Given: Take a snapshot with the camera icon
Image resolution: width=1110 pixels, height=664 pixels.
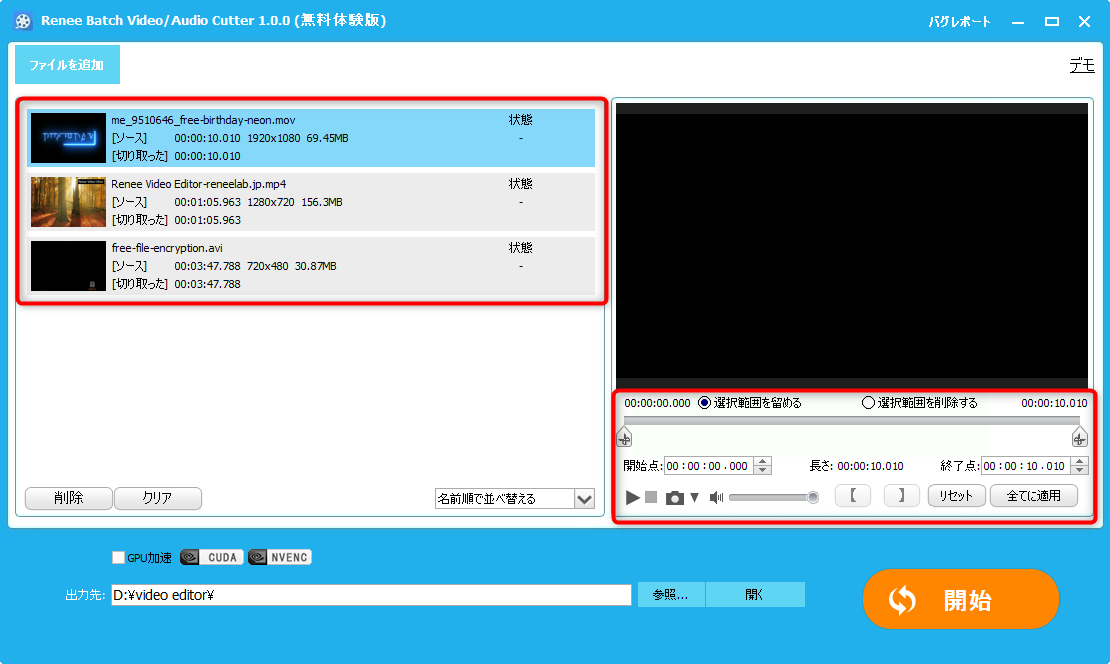Looking at the screenshot, I should pyautogui.click(x=675, y=498).
